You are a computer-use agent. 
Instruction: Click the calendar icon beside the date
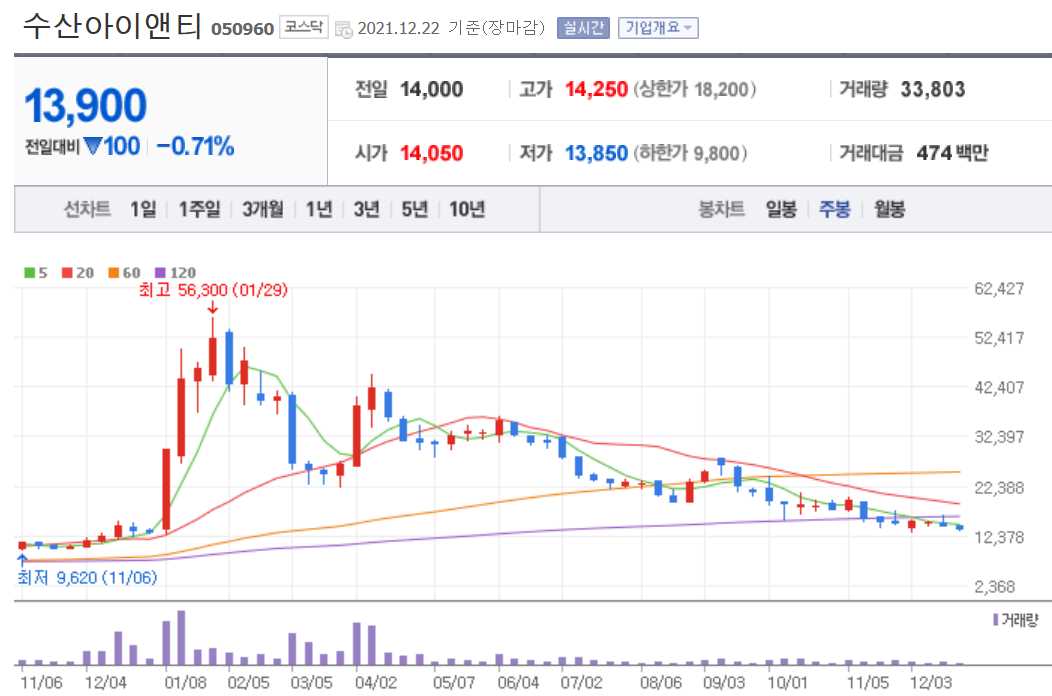pos(344,29)
